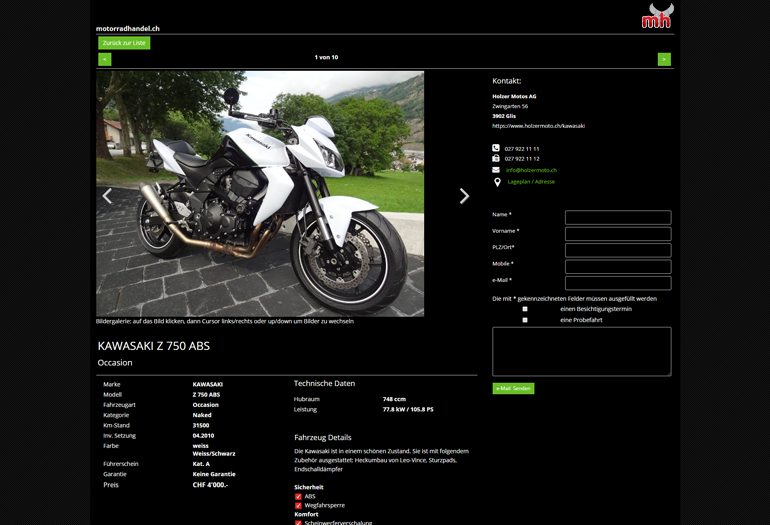Focus the Vorname input field

618,234
